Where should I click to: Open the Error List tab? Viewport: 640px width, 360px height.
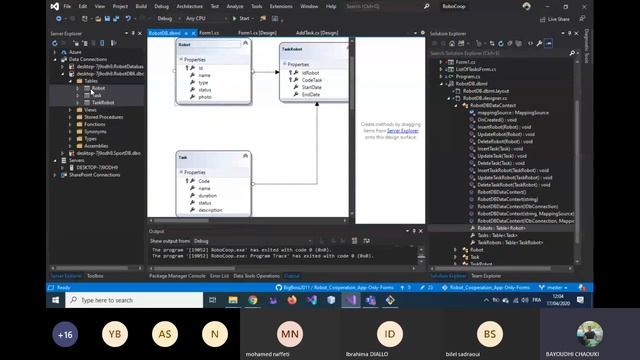coord(219,276)
